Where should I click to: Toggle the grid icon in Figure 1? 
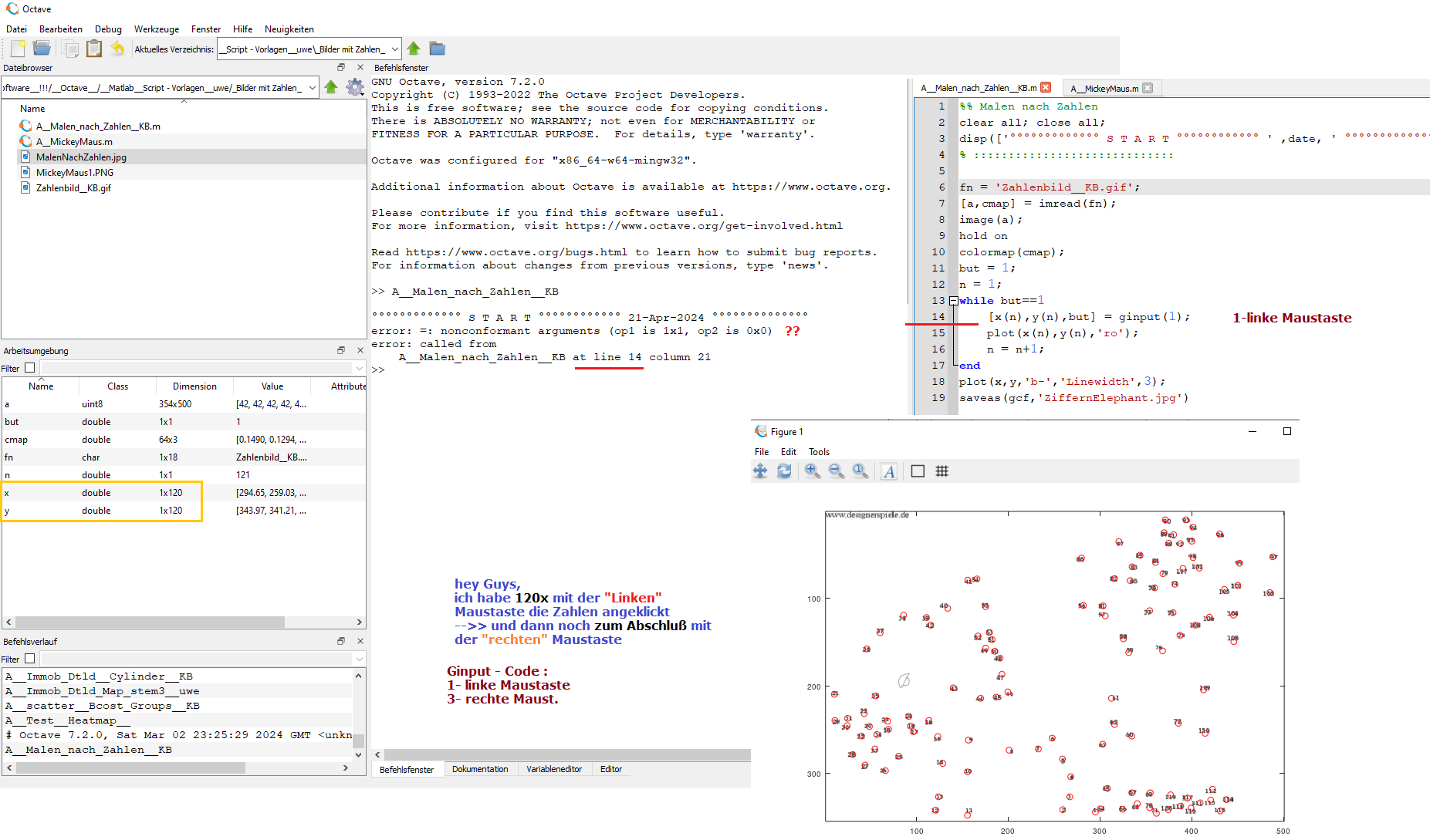pos(942,471)
